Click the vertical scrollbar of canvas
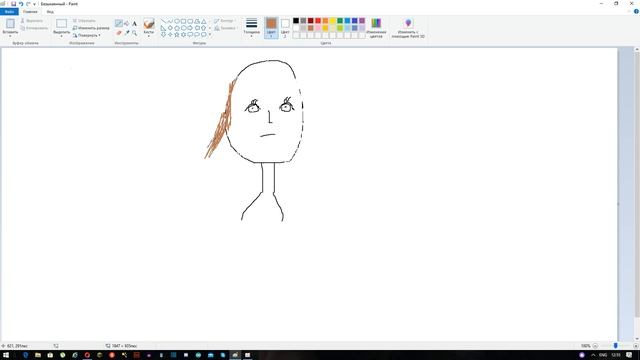This screenshot has height=360, width=640. coord(637,184)
